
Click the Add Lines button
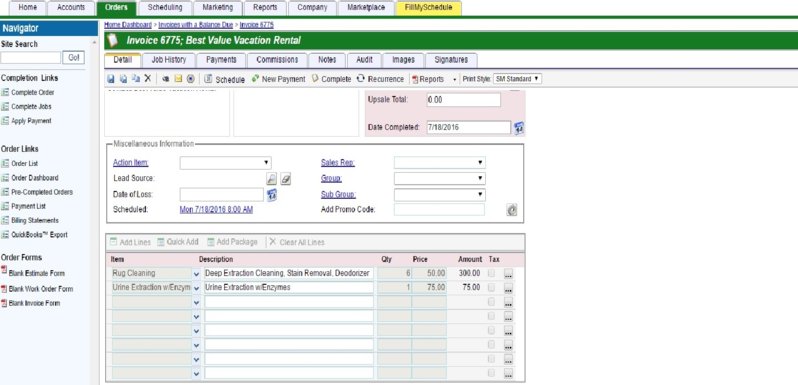130,242
